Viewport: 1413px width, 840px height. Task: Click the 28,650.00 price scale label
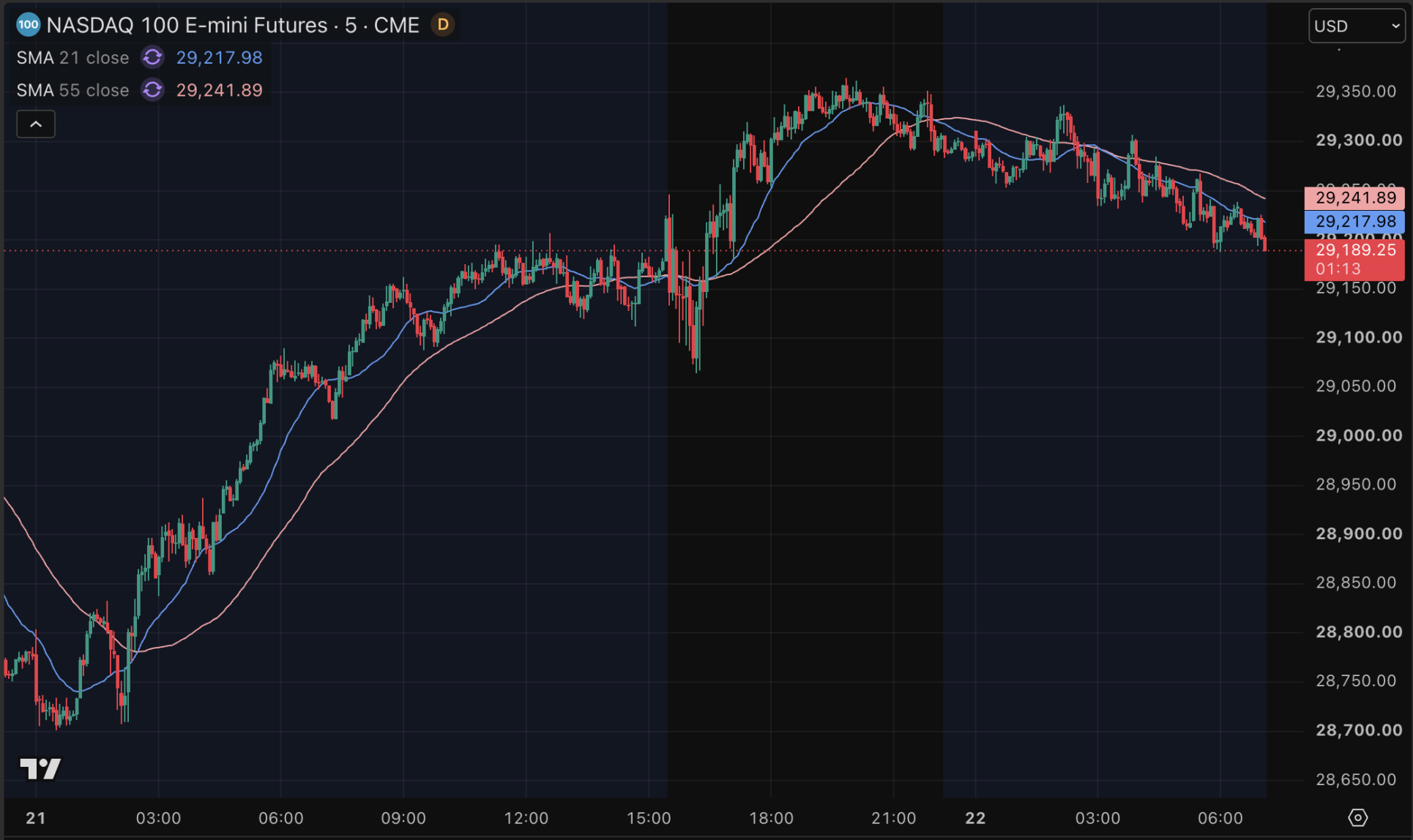pos(1356,779)
